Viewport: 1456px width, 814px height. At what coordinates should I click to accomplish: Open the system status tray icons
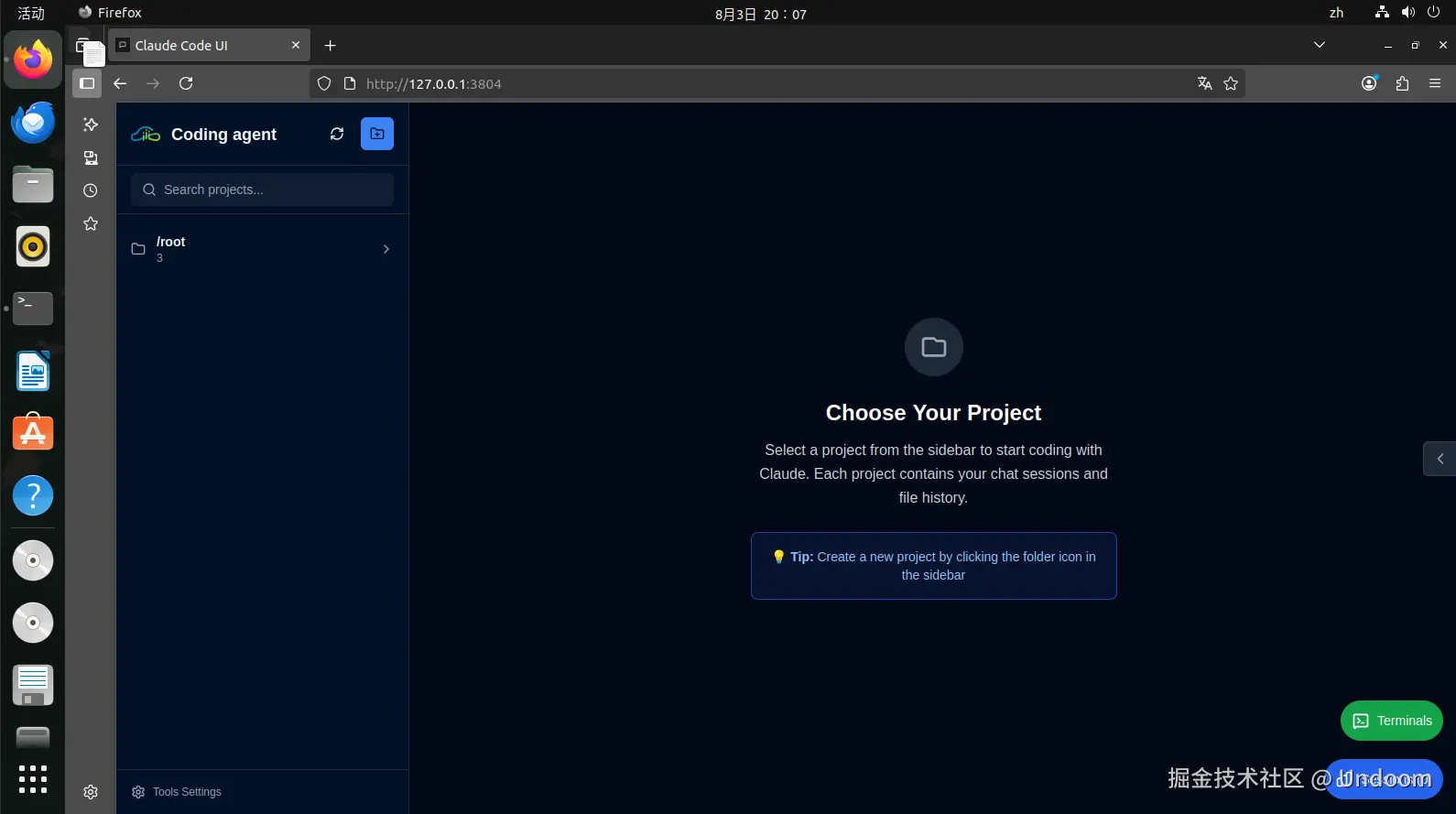pyautogui.click(x=1408, y=13)
